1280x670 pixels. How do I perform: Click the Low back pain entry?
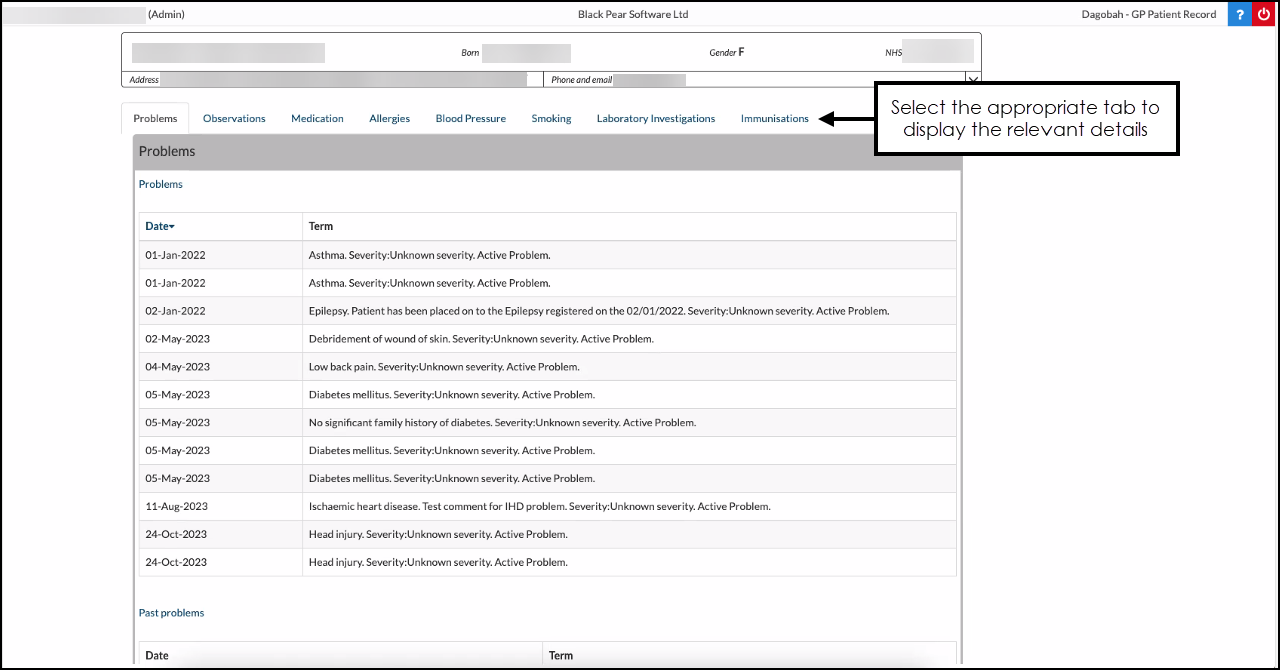tap(443, 367)
